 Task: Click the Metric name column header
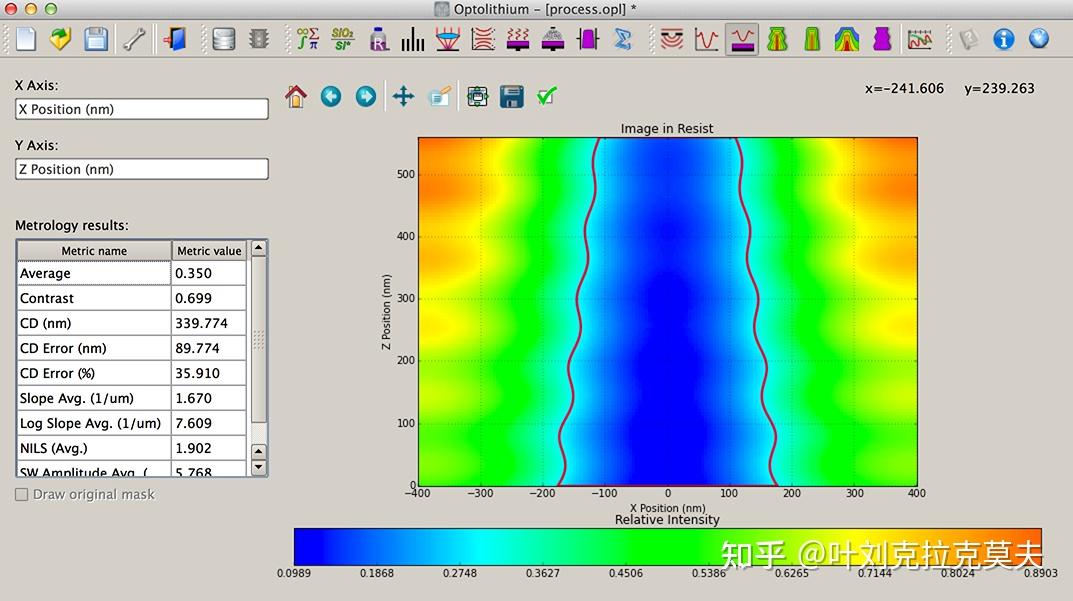pyautogui.click(x=94, y=251)
